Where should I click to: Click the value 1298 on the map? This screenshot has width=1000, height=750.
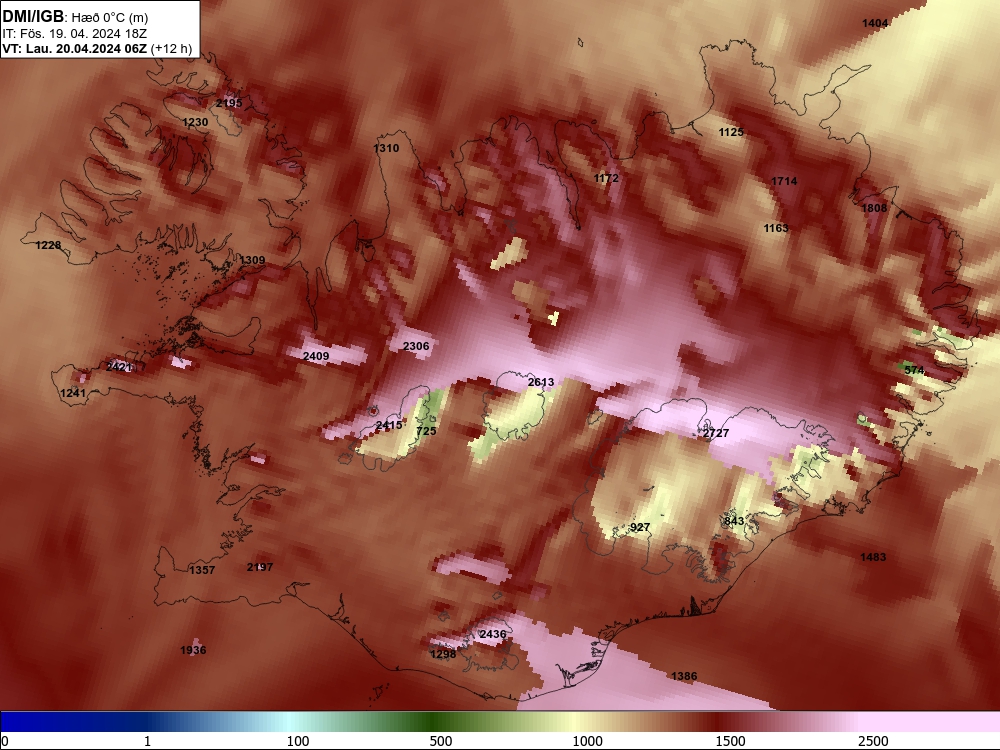[443, 654]
